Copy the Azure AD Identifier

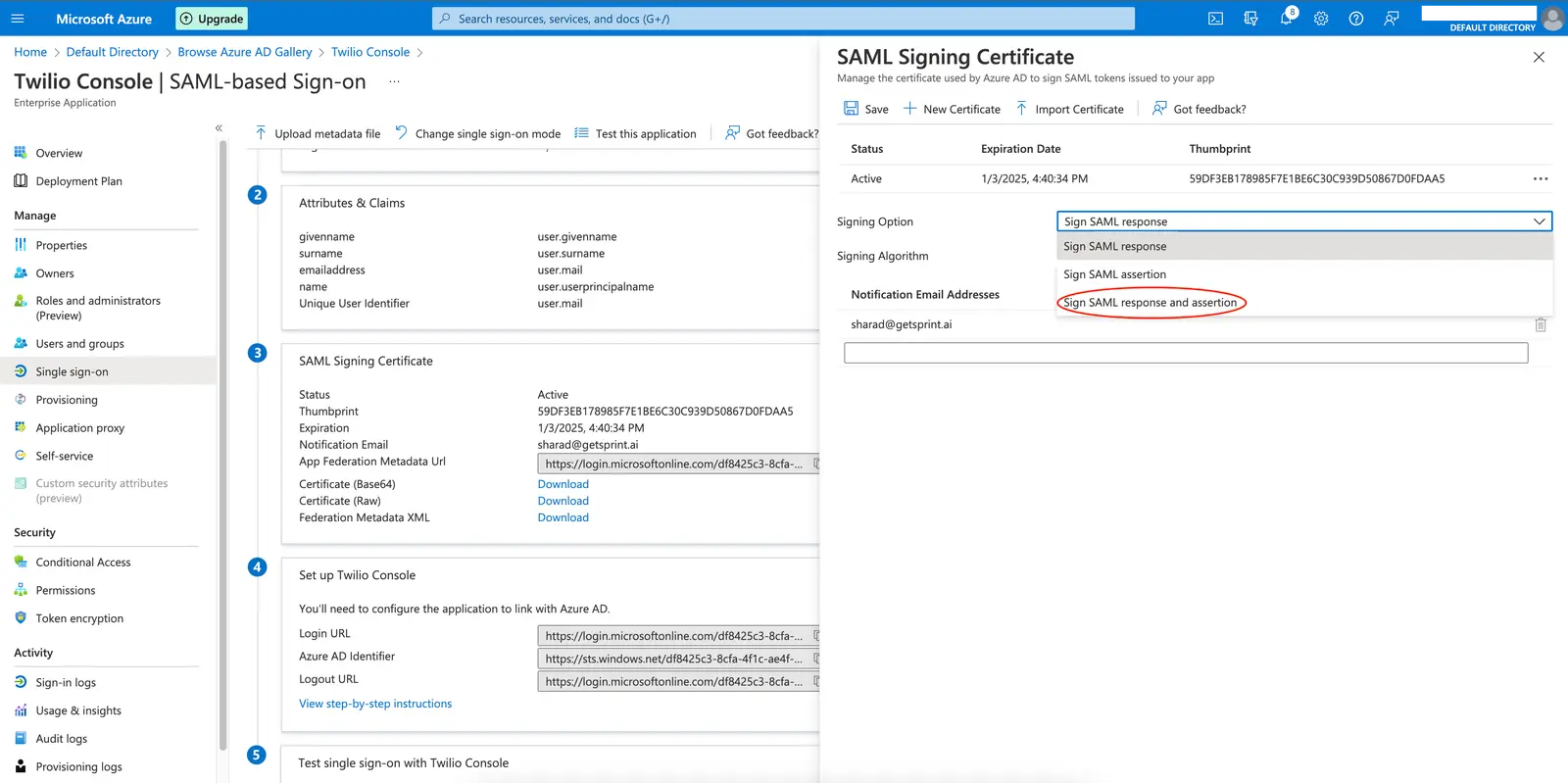[815, 659]
